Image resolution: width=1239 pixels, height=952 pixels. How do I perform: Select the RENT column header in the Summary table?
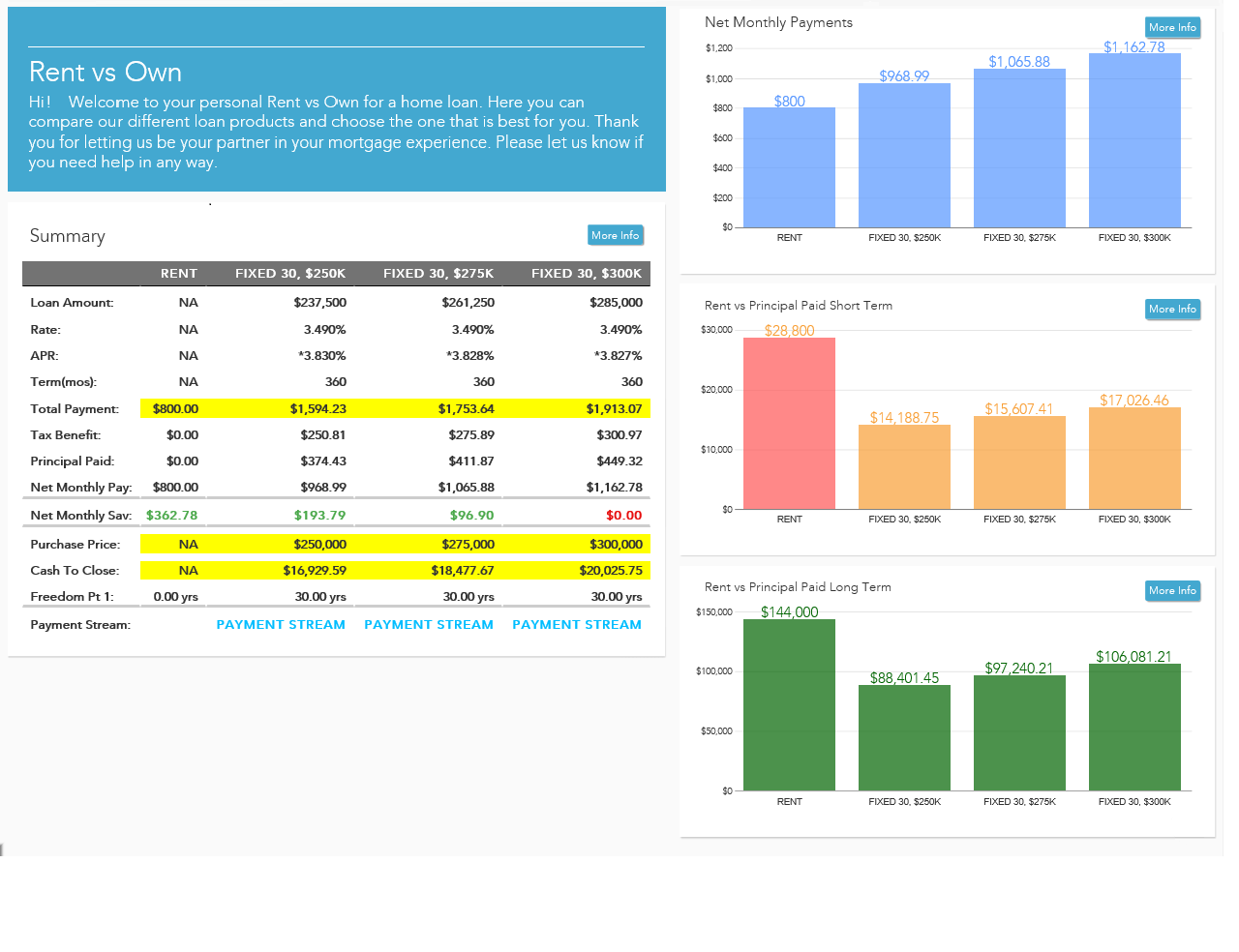coord(177,273)
